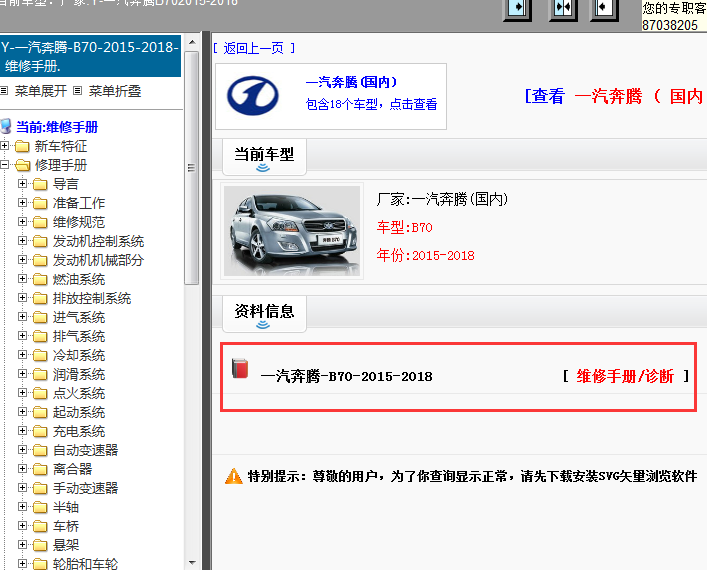Click the sidebar scrollbar up arrow

[192, 42]
